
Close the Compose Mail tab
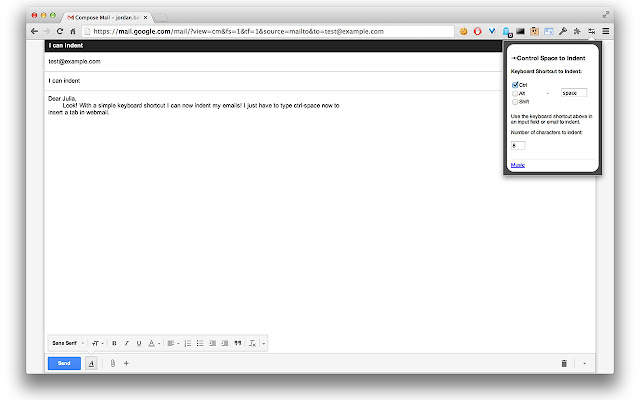[145, 18]
